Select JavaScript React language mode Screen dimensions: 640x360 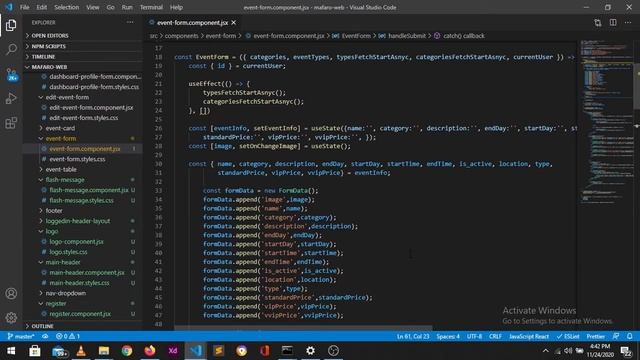click(x=529, y=336)
